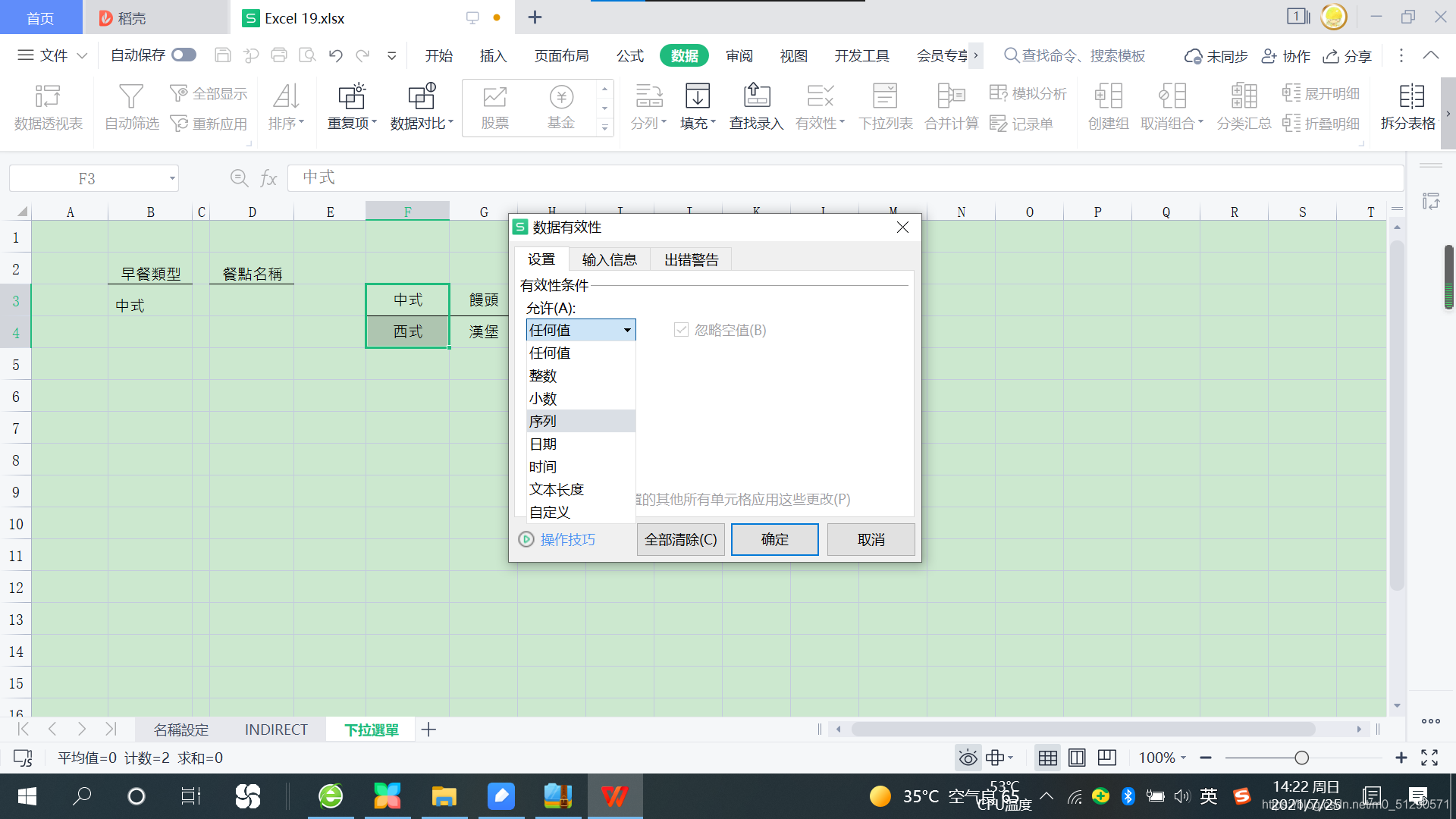Toggle eye protection mode in status bar
Screen dimensions: 1456x819
[968, 758]
